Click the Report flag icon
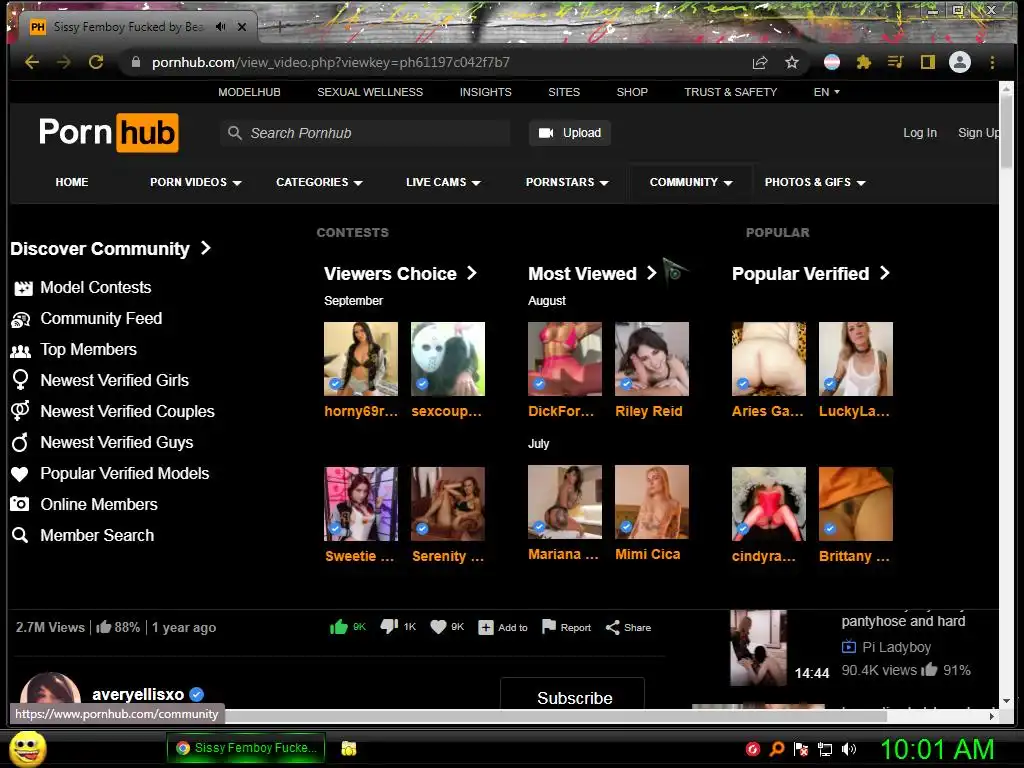Viewport: 1024px width, 768px height. (549, 627)
